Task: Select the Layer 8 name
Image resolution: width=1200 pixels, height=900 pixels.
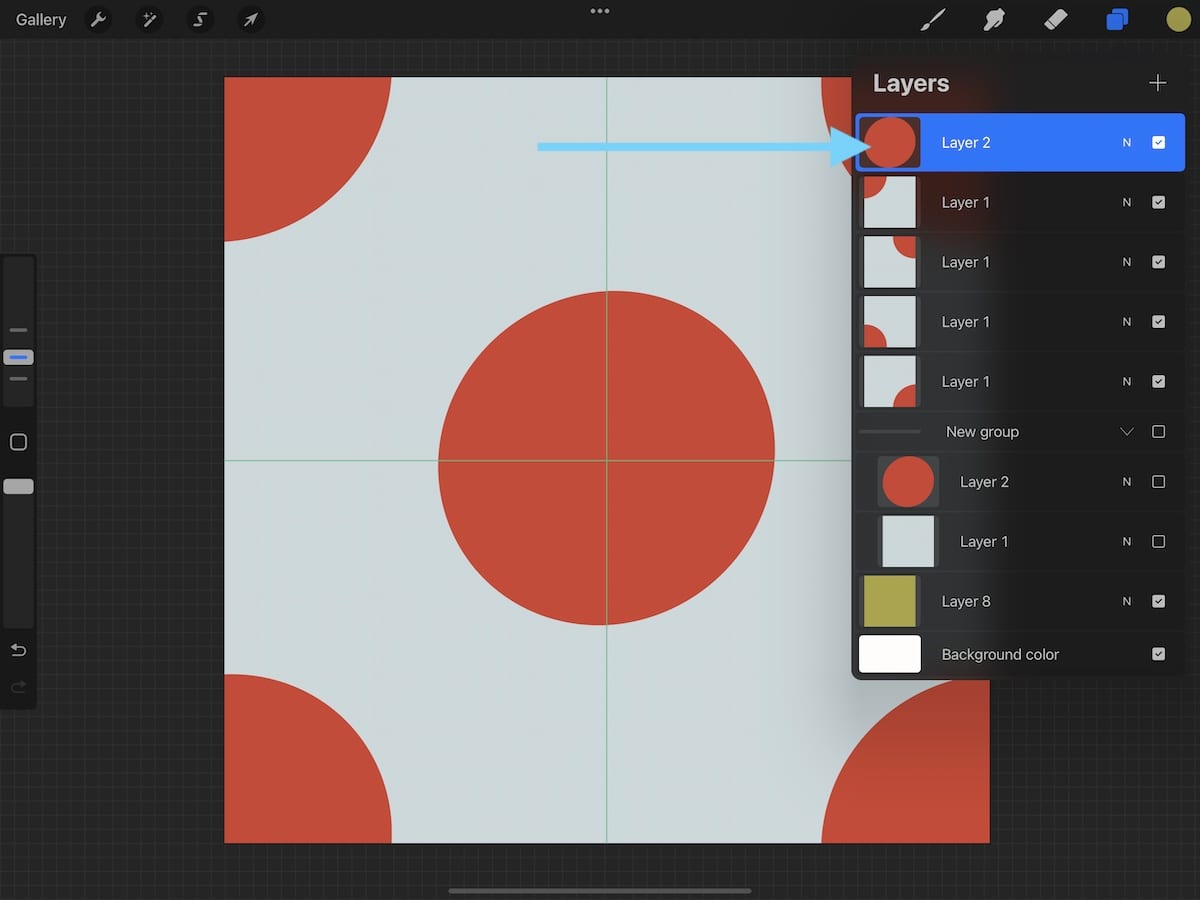Action: (x=966, y=601)
